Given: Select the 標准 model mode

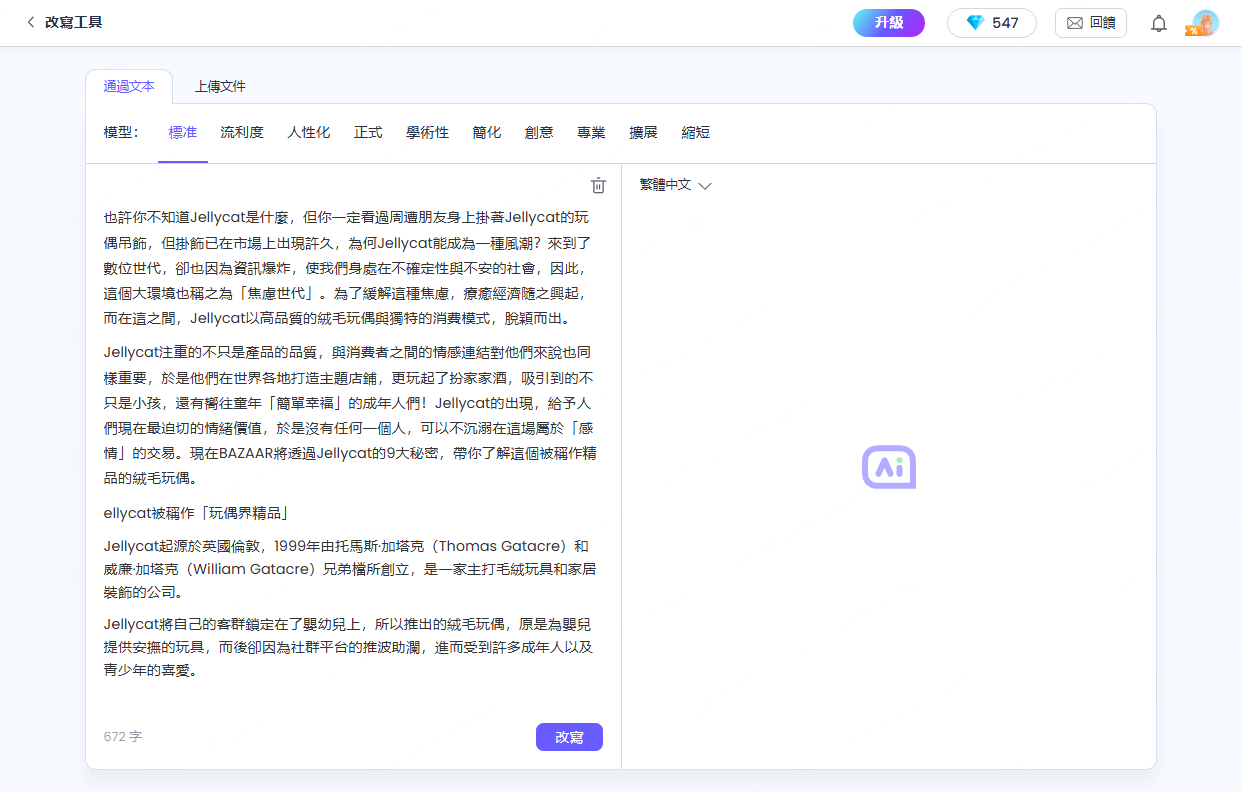Looking at the screenshot, I should (183, 132).
